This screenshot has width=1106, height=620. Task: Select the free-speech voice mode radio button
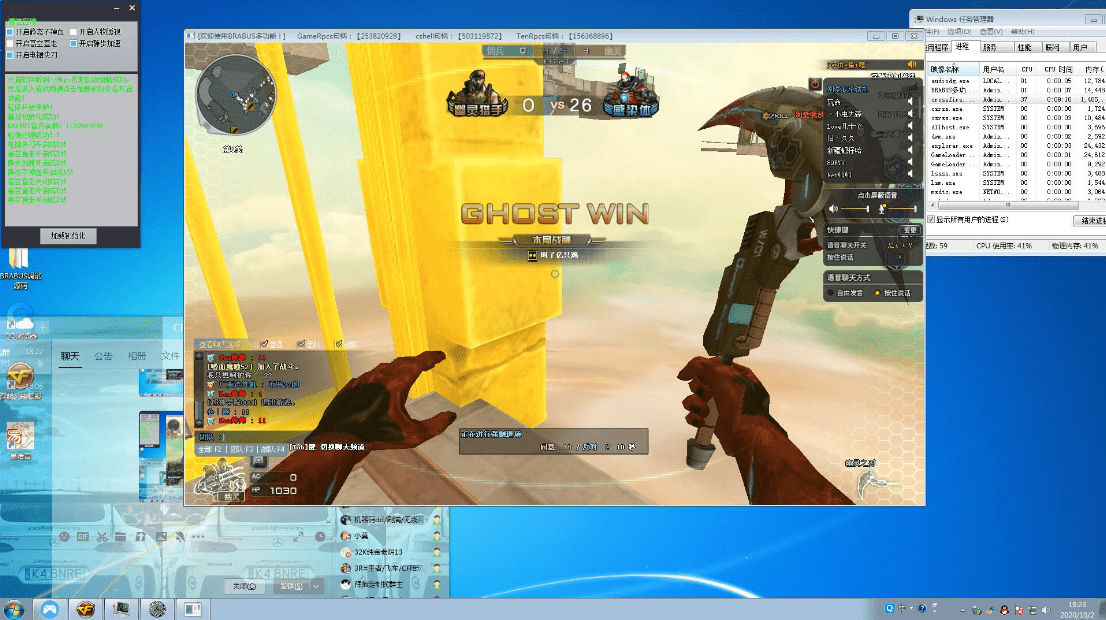tap(830, 293)
